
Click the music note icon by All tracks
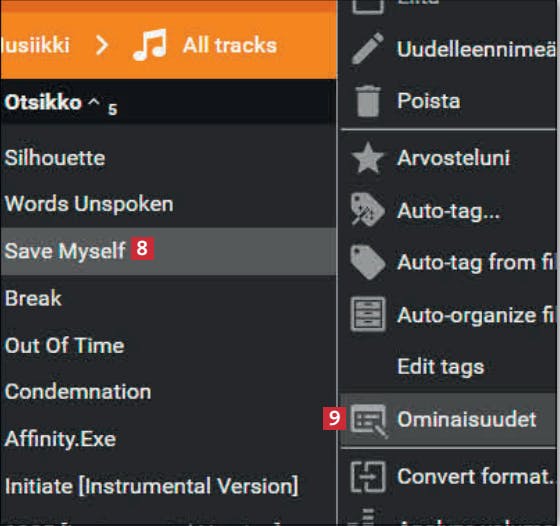150,45
